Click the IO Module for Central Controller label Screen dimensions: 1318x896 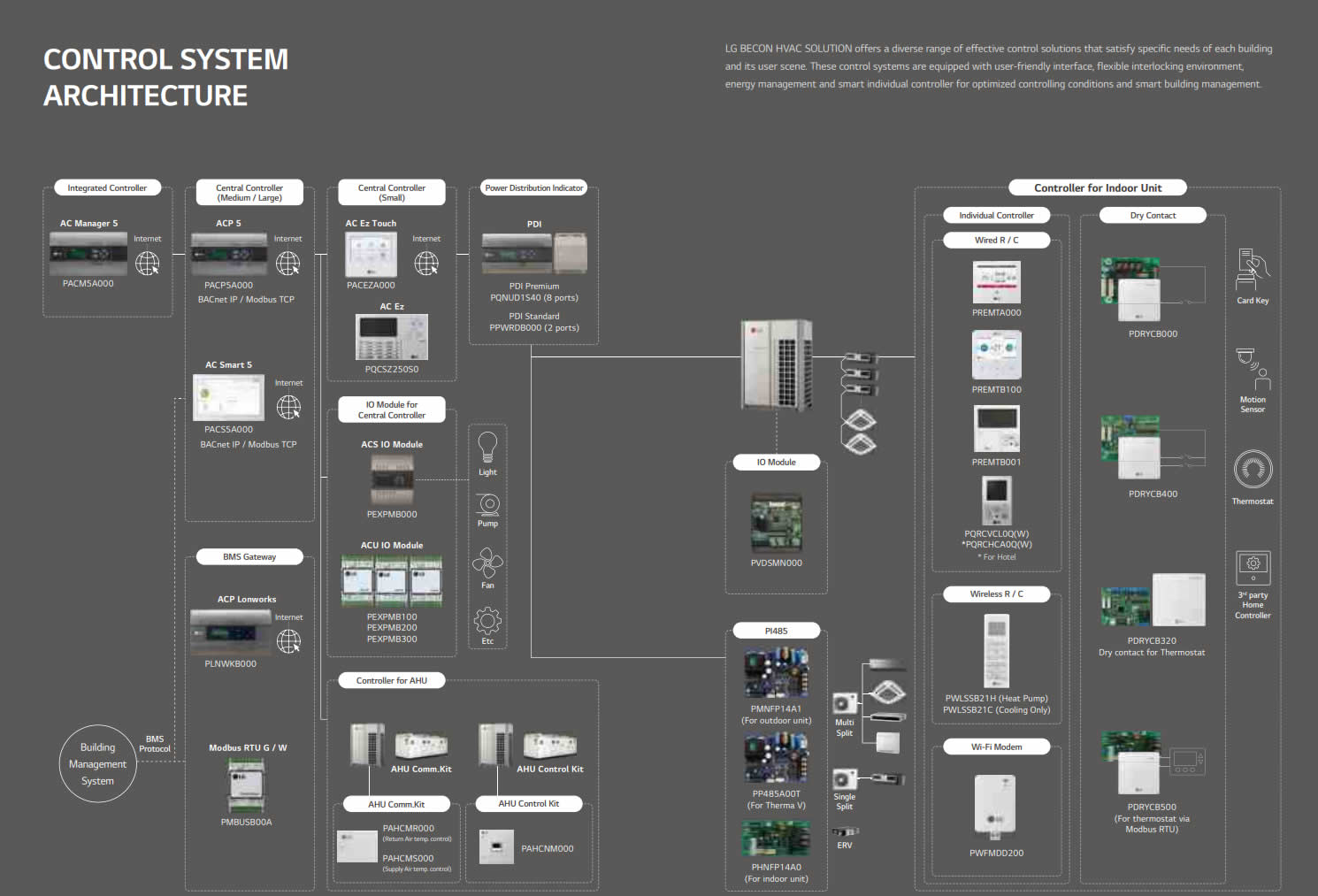pos(392,410)
